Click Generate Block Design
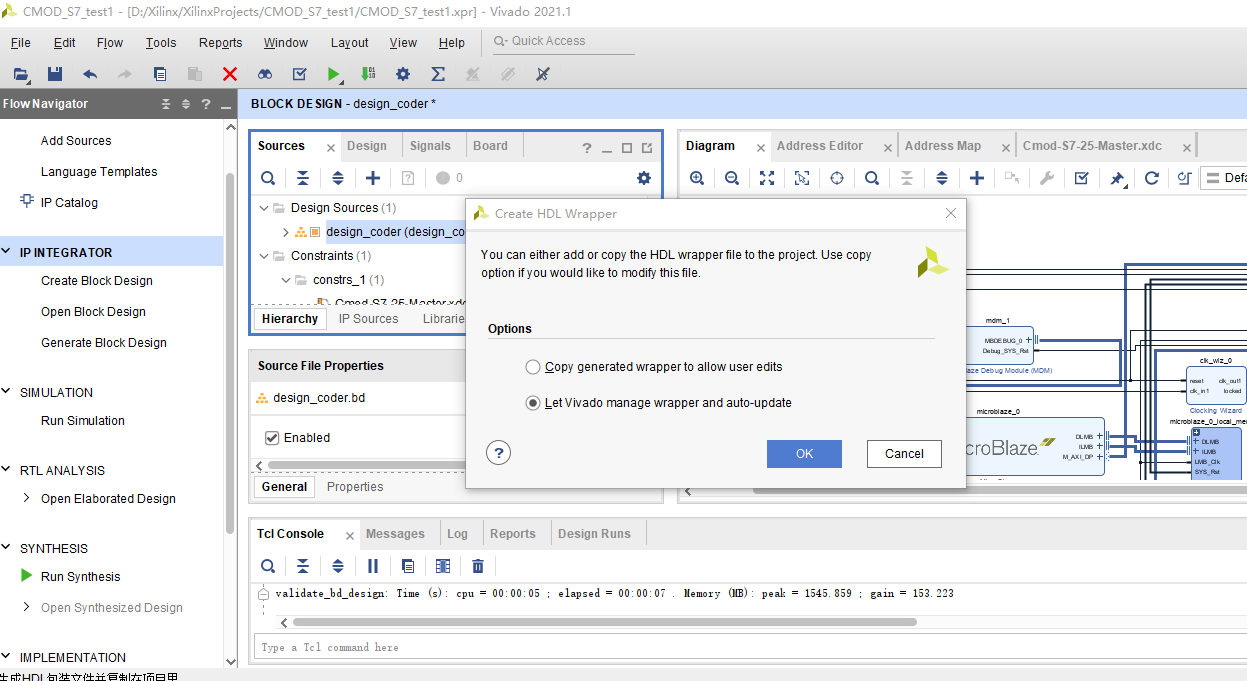This screenshot has height=681, width=1247. 104,342
